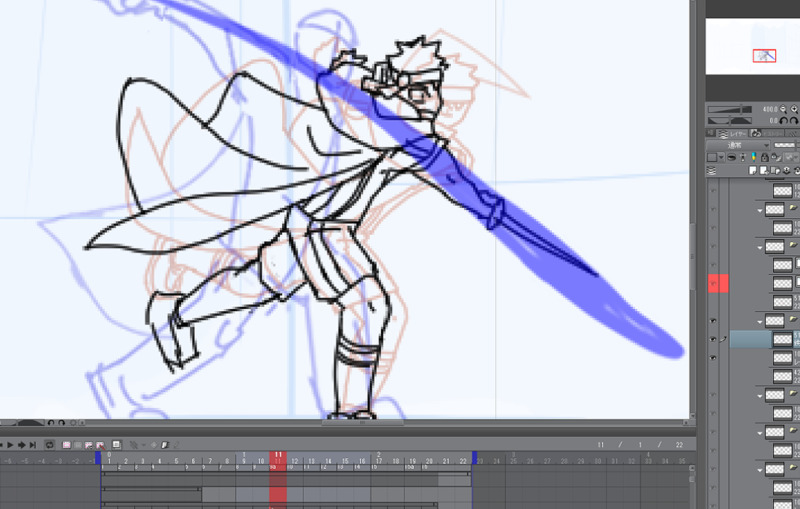Click the layer palette color swatch
This screenshot has height=509, width=800.
click(x=712, y=158)
